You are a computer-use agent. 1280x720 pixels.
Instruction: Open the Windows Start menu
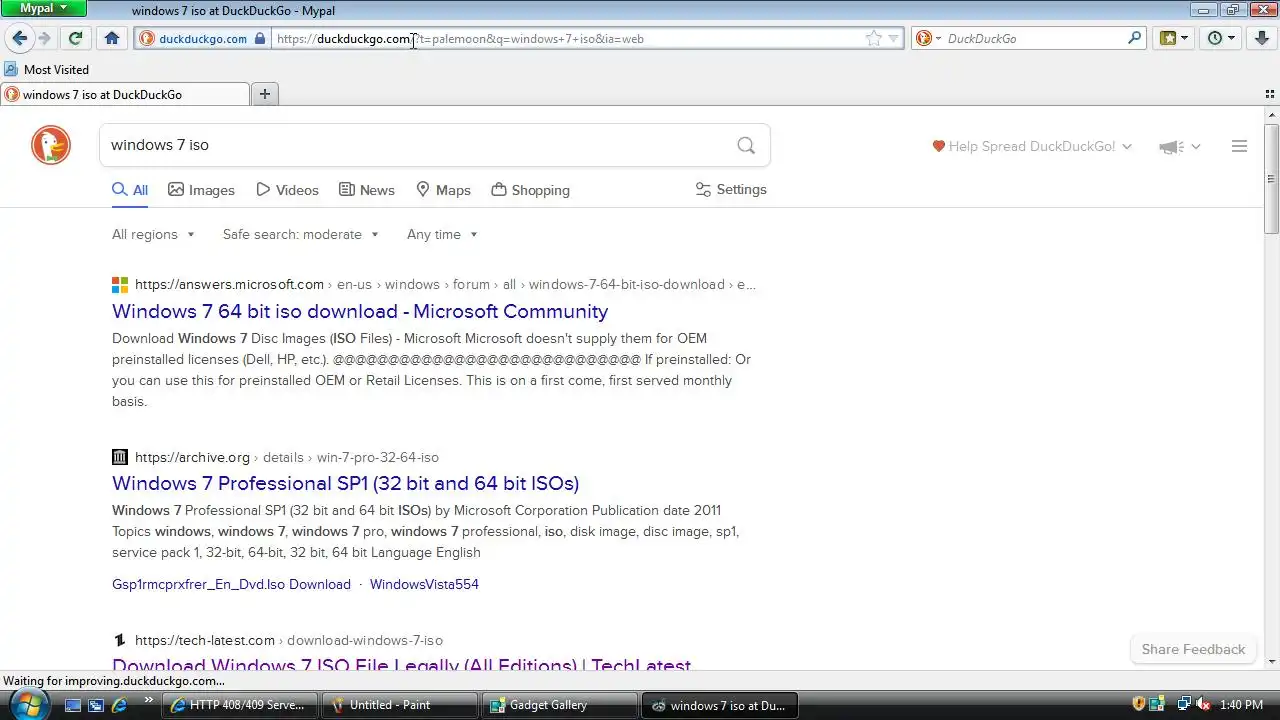(27, 704)
